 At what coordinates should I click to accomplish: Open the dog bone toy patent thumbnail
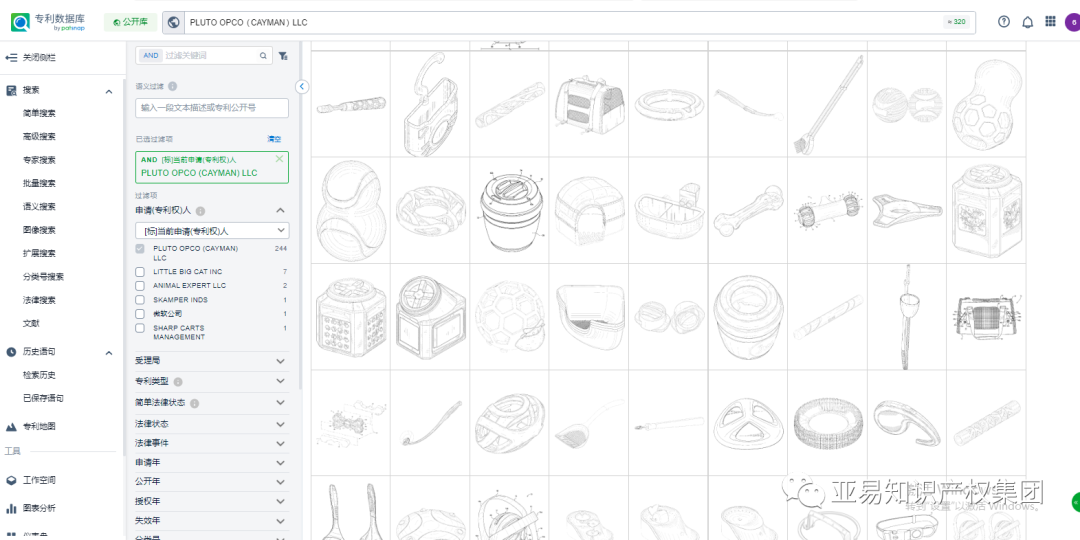point(748,210)
